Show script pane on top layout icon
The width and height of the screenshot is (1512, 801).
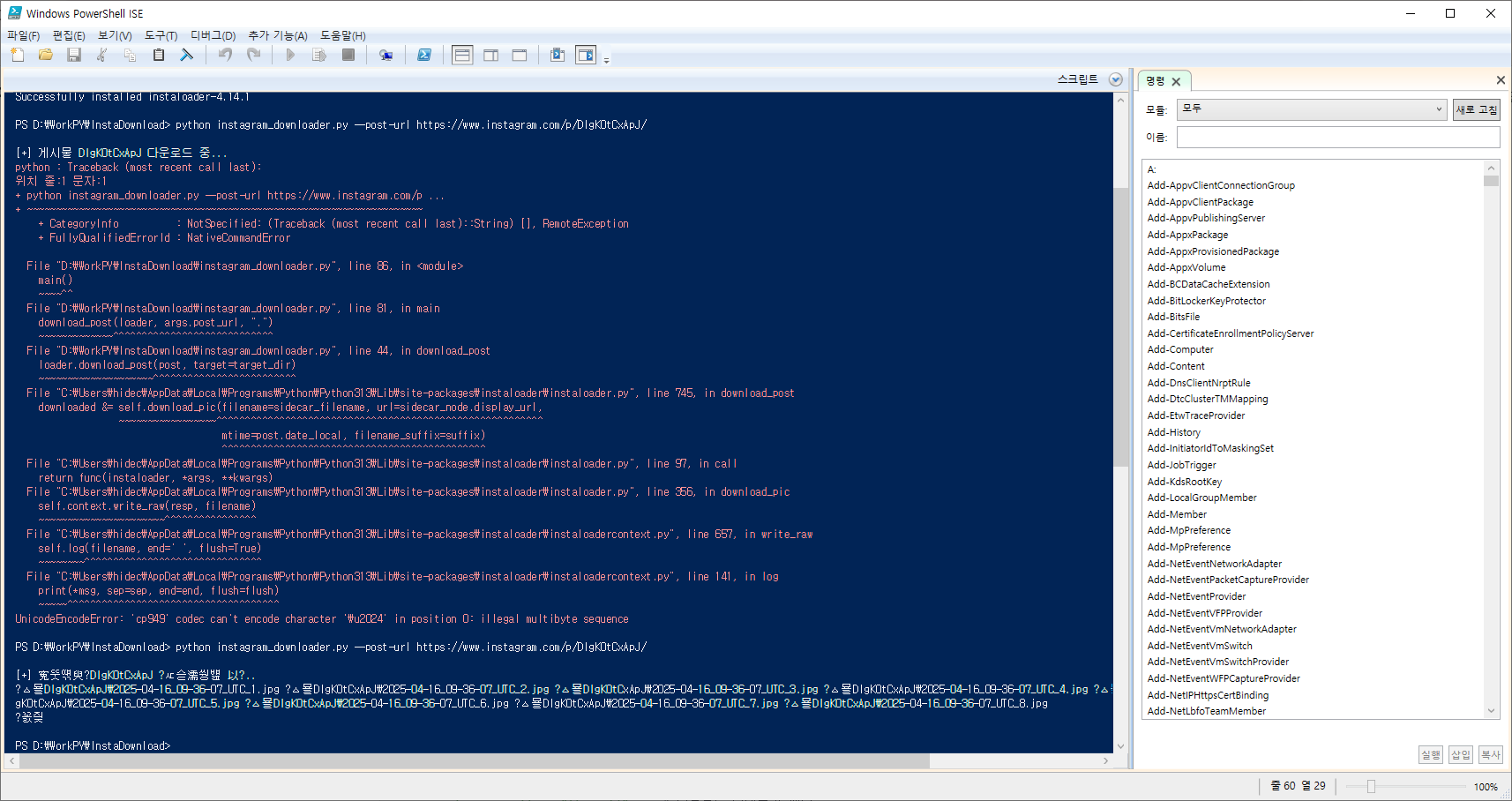[x=462, y=55]
